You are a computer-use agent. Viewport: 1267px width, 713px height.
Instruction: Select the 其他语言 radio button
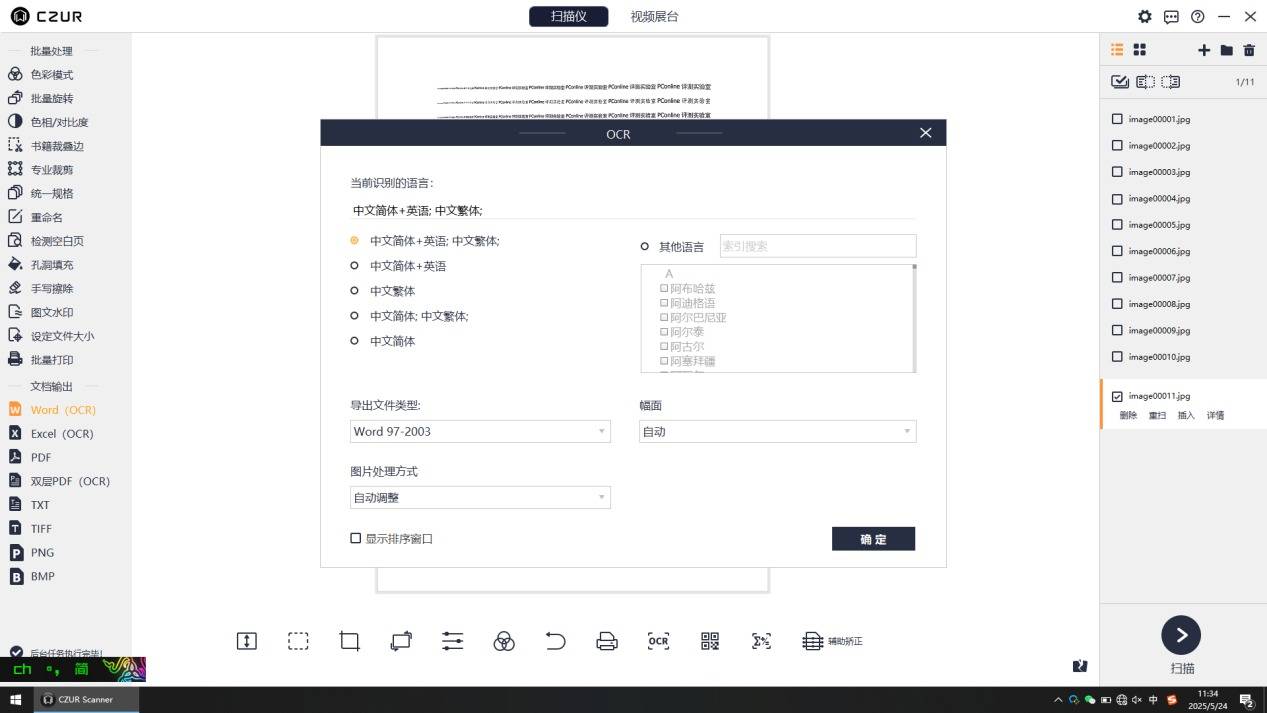645,246
